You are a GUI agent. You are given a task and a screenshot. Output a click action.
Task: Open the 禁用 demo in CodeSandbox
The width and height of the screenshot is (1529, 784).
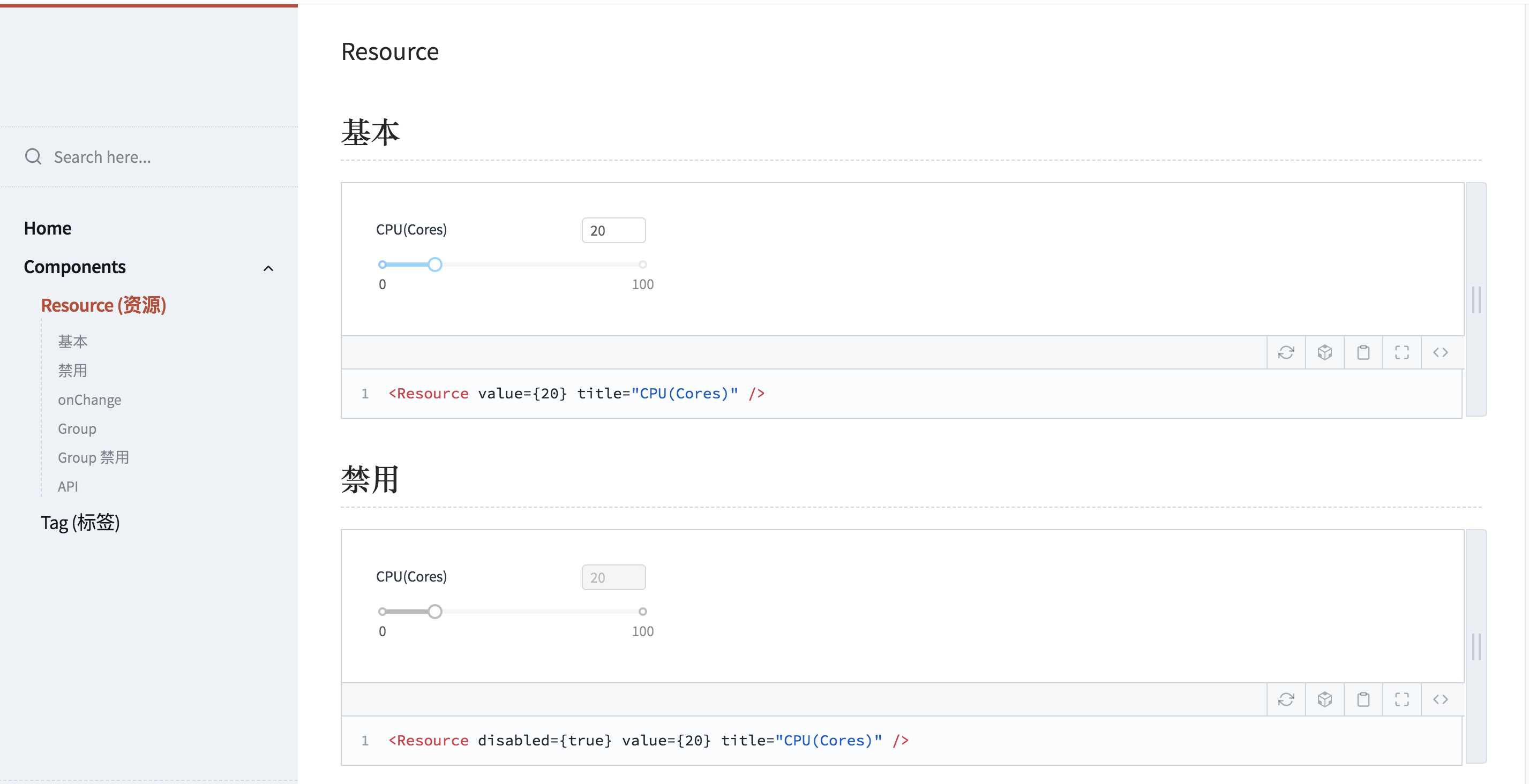[x=1325, y=700]
